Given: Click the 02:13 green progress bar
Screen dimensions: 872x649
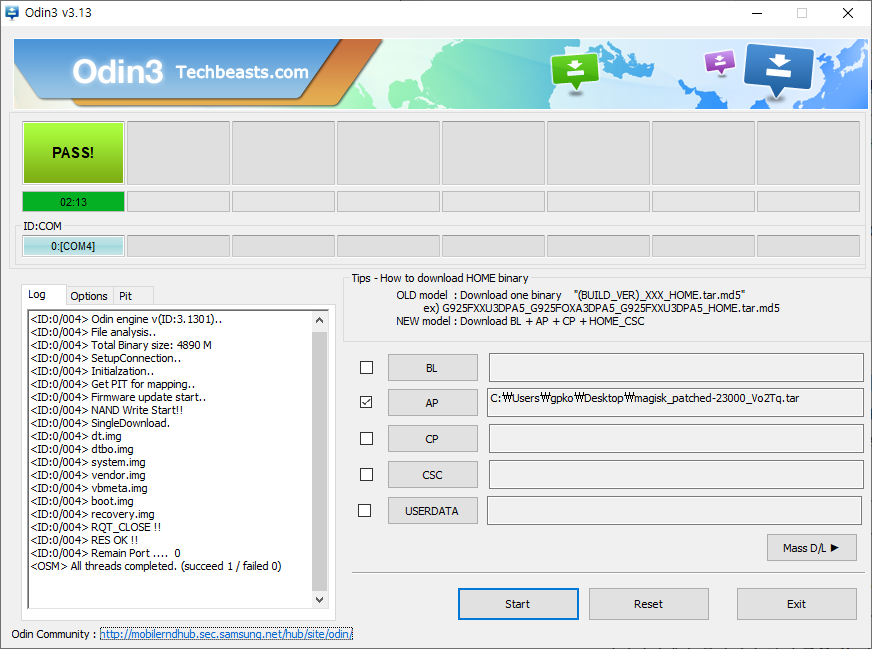Looking at the screenshot, I should pyautogui.click(x=73, y=202).
